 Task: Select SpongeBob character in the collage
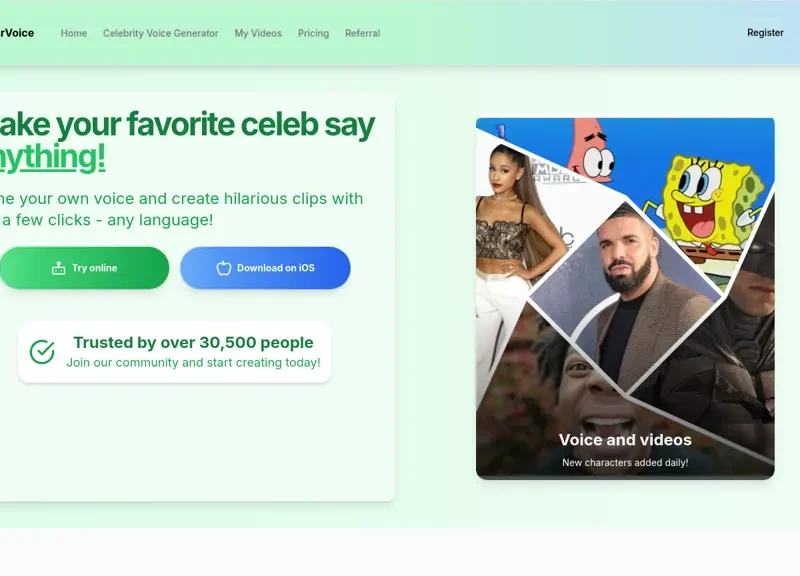(707, 209)
